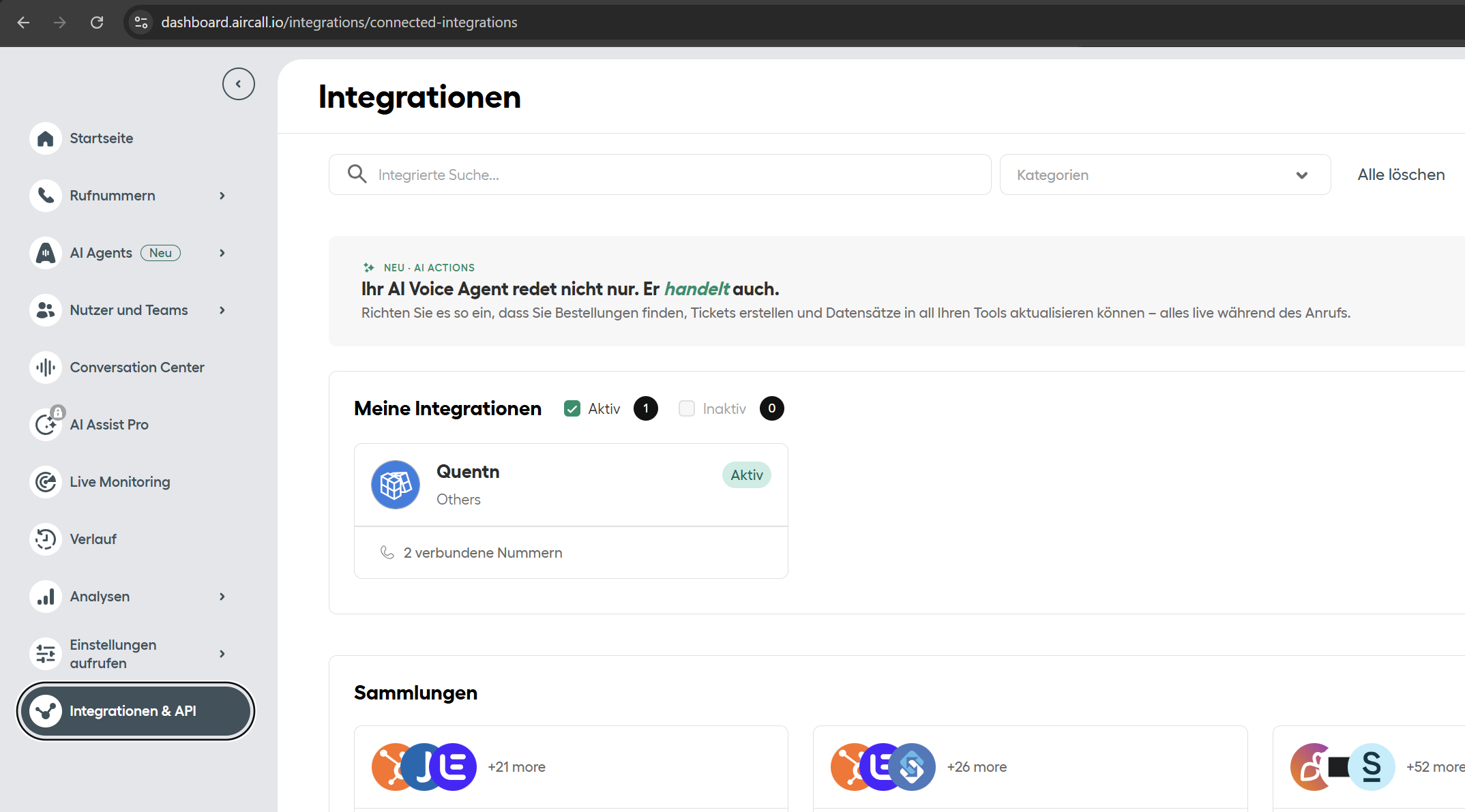Click the AI Agents icon

(x=46, y=253)
